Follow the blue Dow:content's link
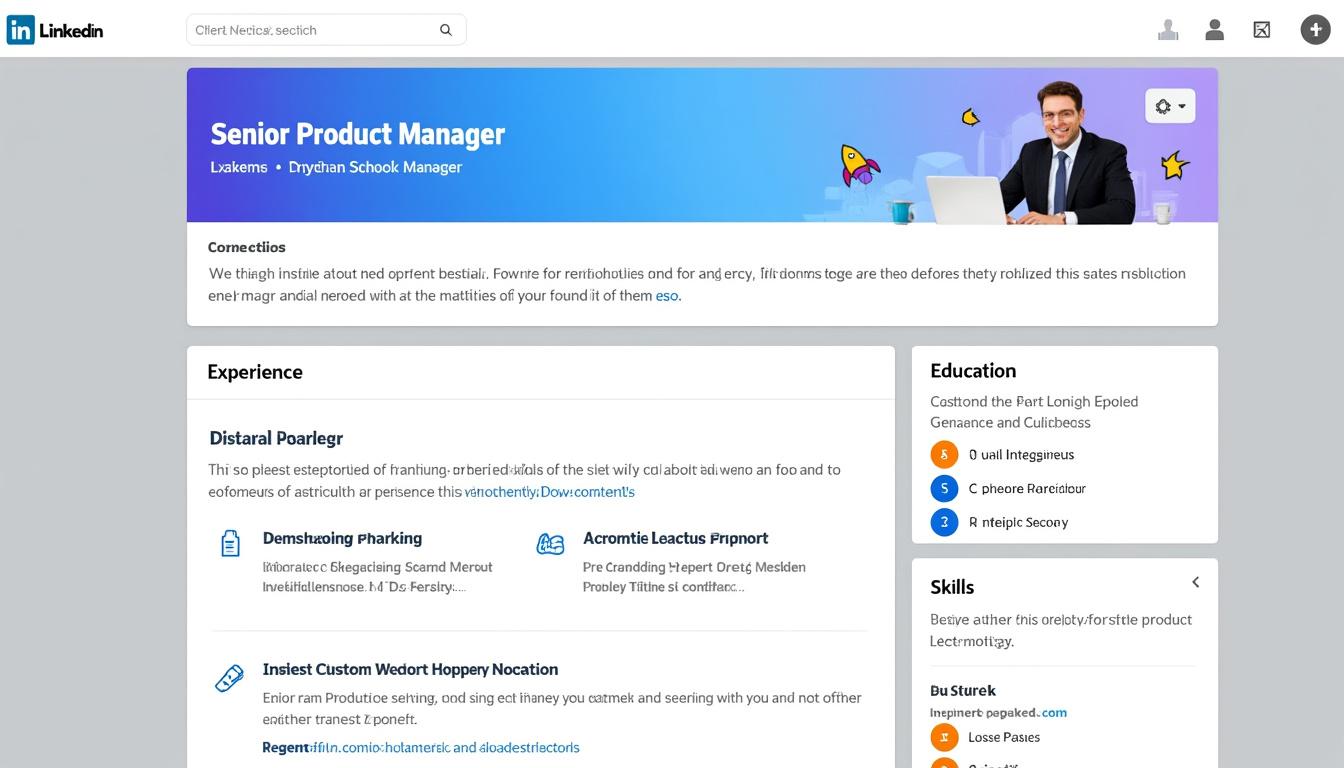This screenshot has height=768, width=1344. (x=586, y=492)
